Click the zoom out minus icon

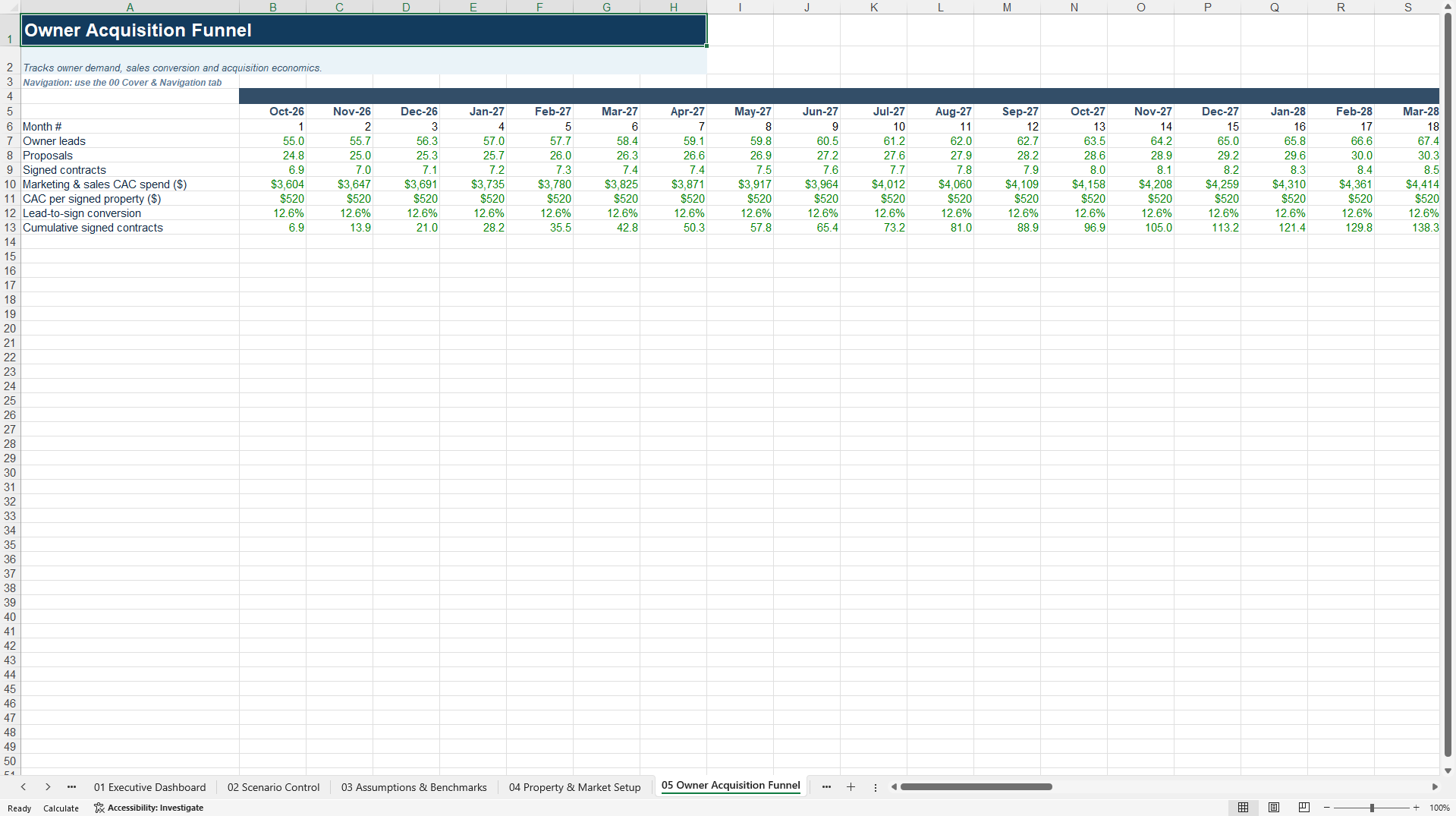pyautogui.click(x=1326, y=808)
